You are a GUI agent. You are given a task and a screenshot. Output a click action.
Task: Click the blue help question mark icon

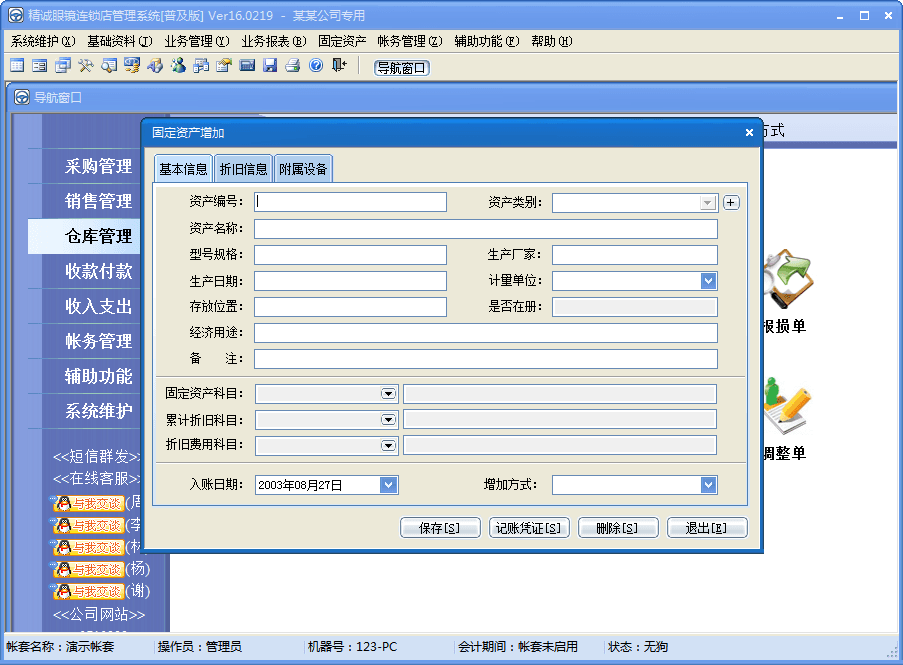(x=316, y=66)
